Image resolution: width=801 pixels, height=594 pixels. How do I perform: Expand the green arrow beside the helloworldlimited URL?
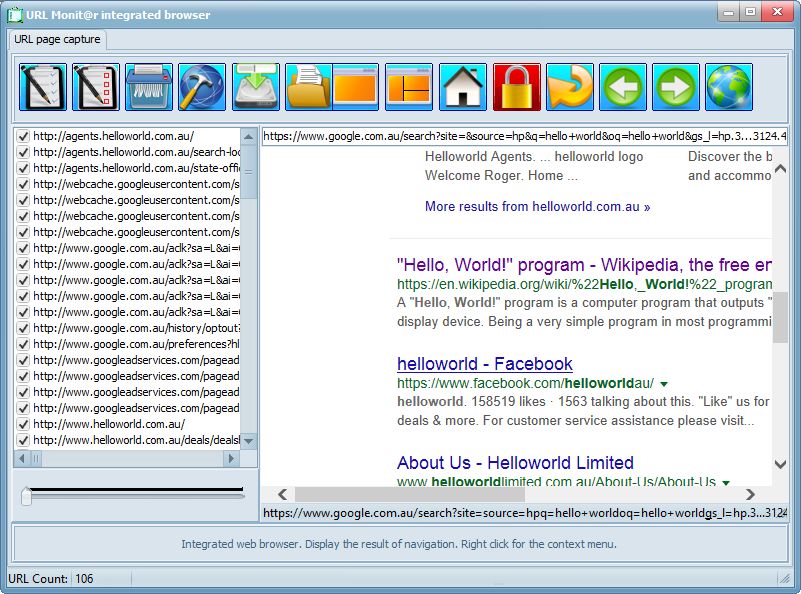pos(725,482)
